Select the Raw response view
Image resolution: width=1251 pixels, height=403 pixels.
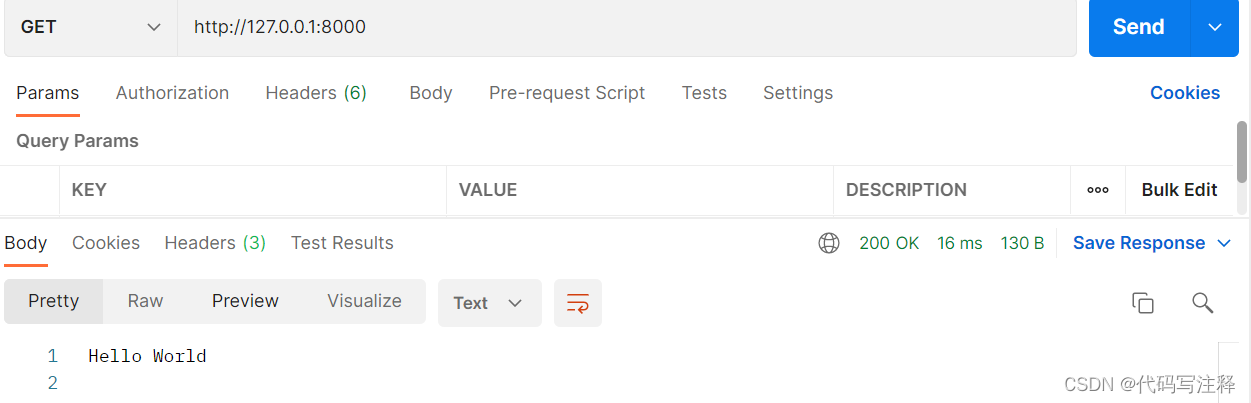(x=145, y=301)
